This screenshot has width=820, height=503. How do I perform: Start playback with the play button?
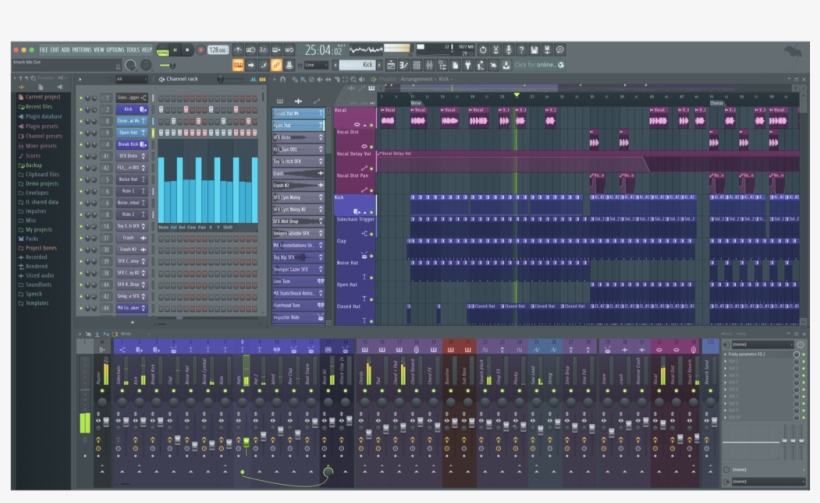click(x=175, y=50)
